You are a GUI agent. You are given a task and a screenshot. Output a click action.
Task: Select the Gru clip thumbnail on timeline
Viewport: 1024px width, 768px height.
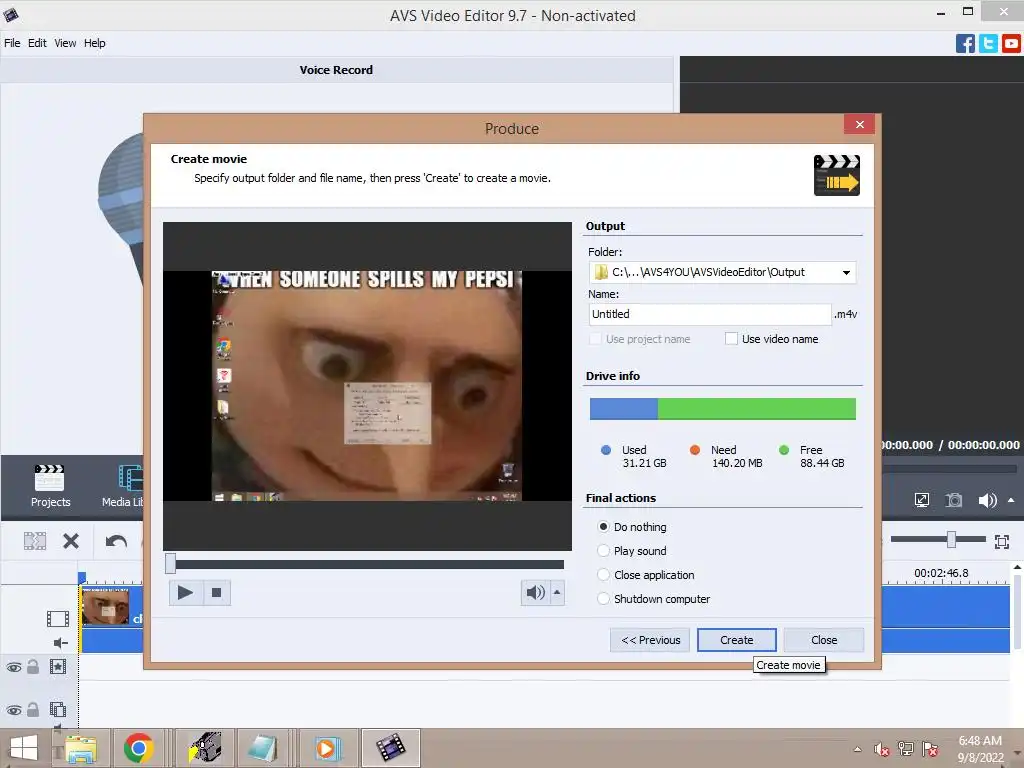(x=104, y=606)
